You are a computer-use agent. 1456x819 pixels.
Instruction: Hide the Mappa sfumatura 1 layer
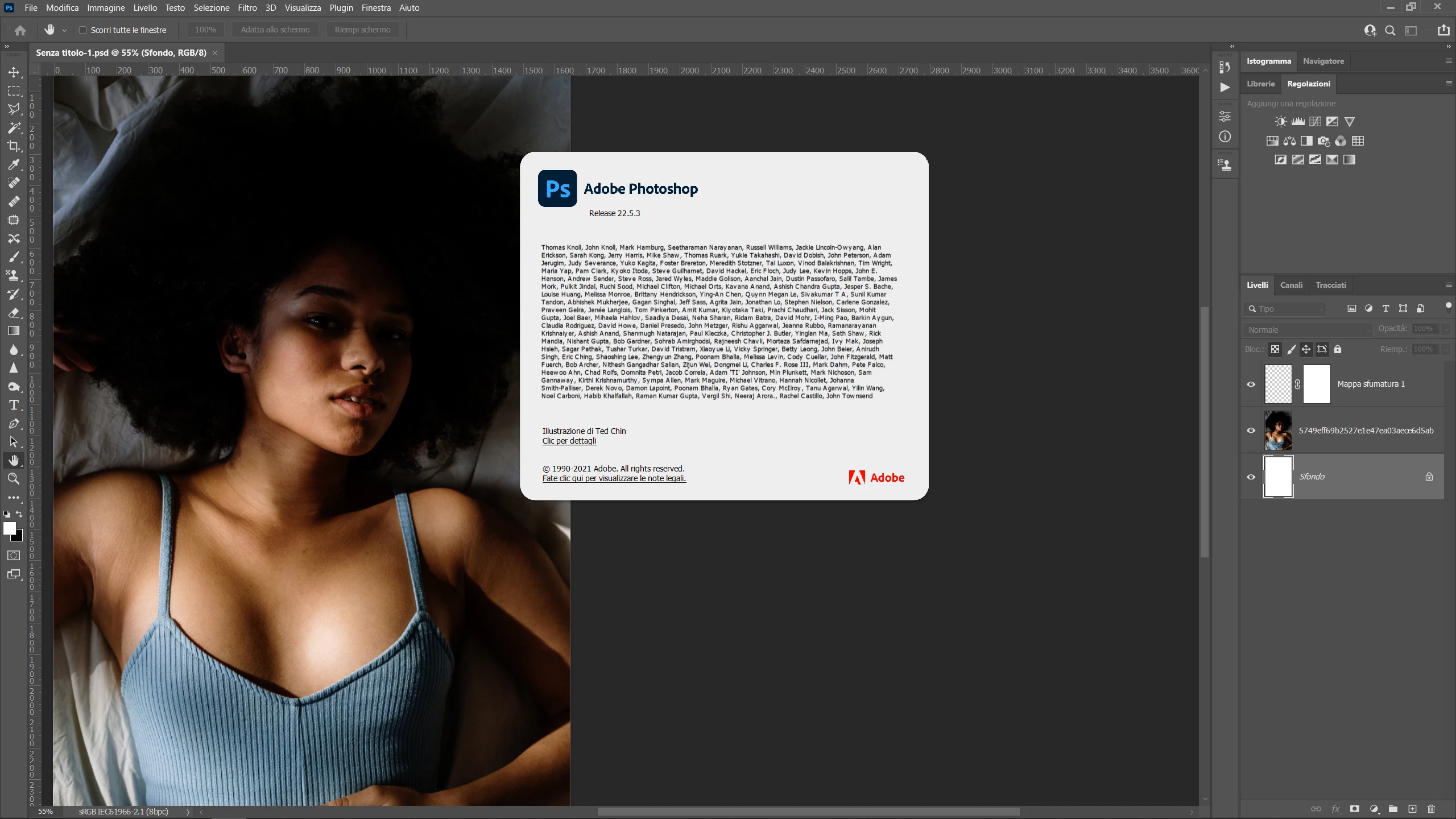click(1251, 384)
